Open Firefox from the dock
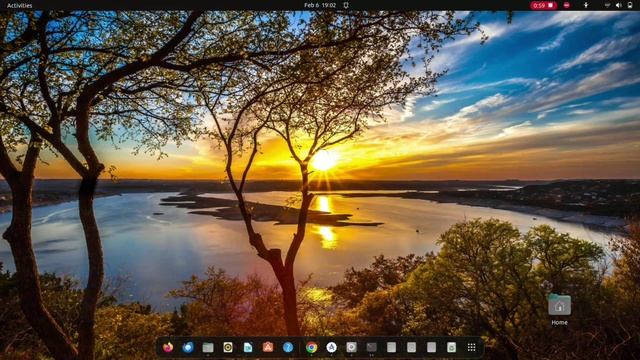This screenshot has width=640, height=360. pos(168,347)
